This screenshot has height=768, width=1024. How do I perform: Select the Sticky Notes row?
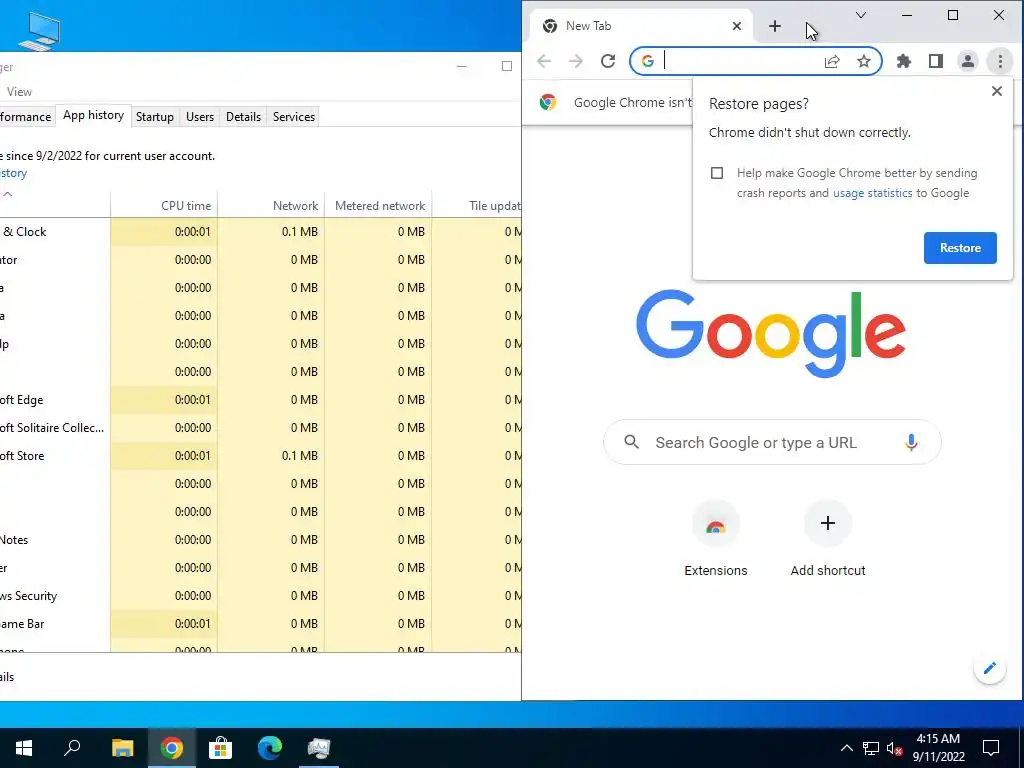tap(261, 539)
